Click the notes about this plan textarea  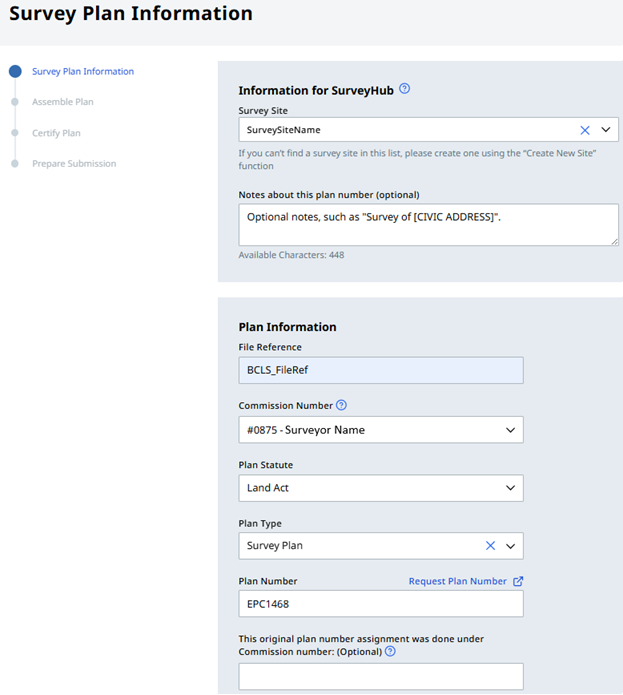coord(428,225)
